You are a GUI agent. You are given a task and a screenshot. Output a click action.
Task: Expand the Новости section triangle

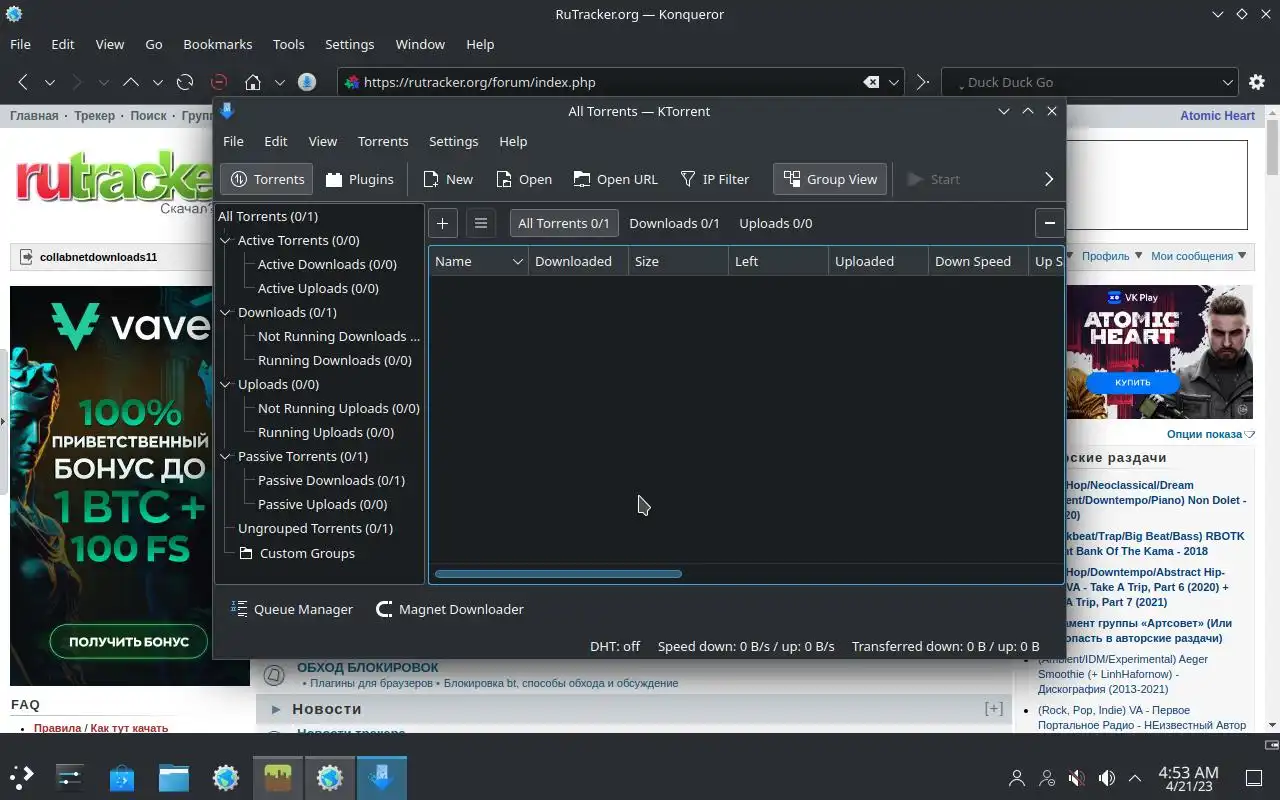[x=275, y=709]
